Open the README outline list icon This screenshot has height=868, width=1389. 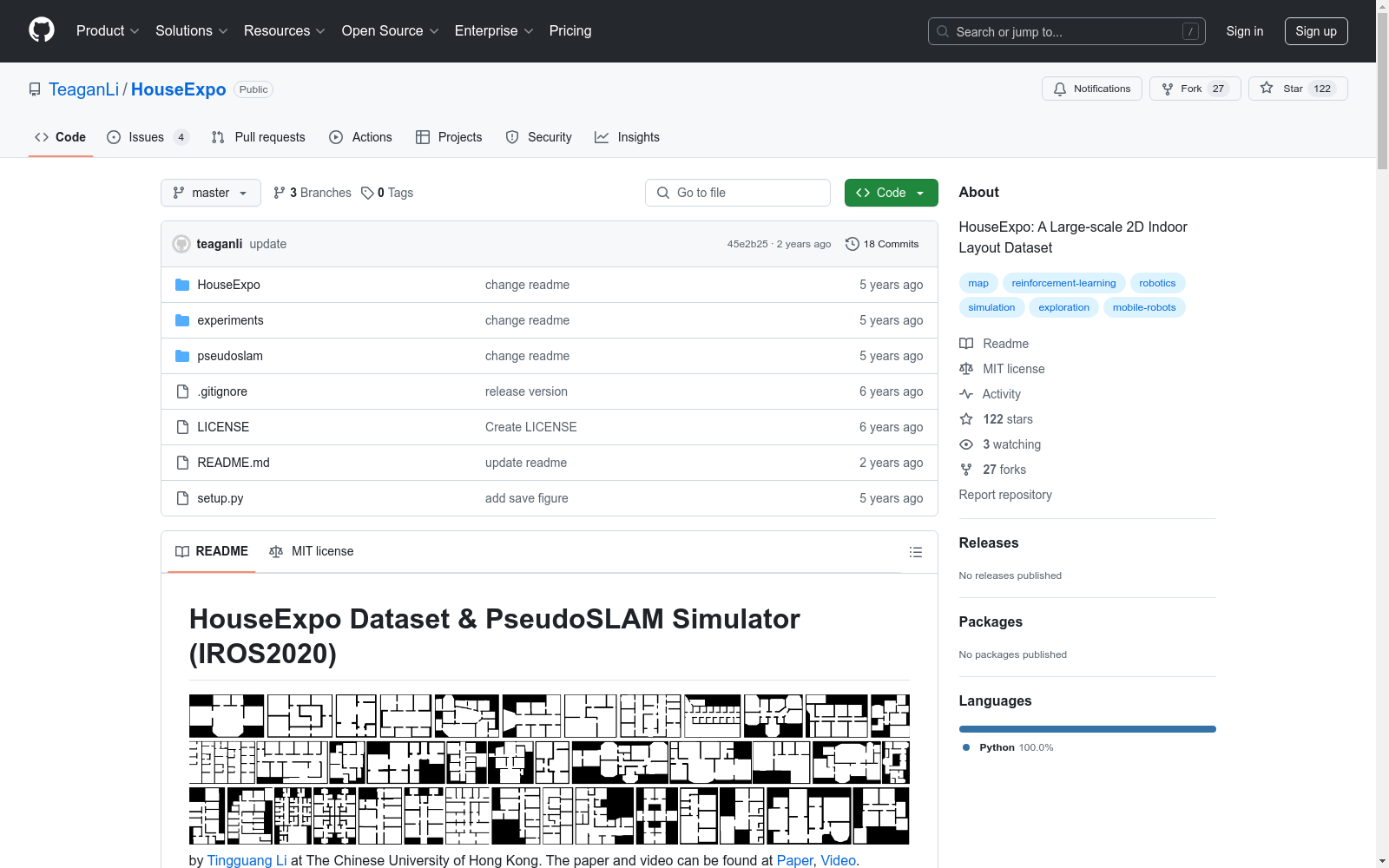click(x=915, y=552)
